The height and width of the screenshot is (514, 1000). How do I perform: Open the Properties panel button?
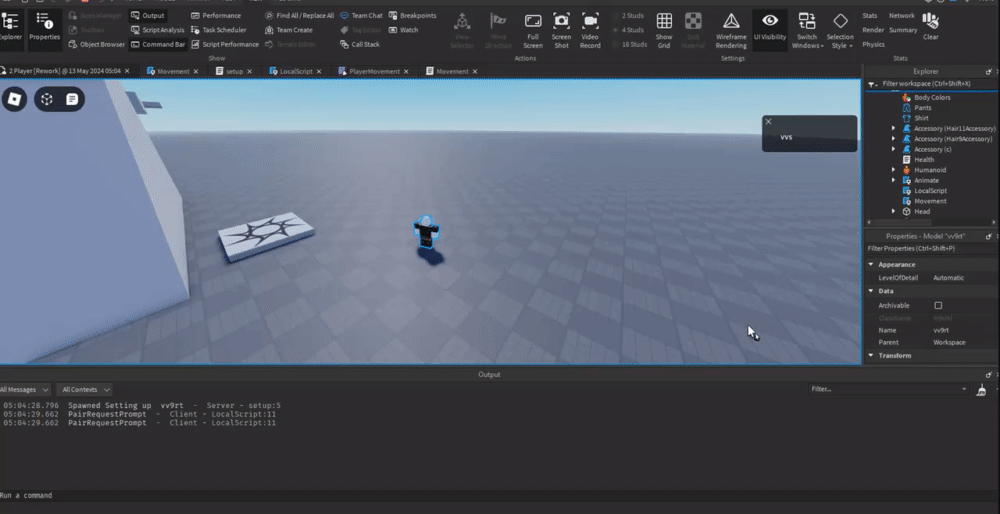click(45, 27)
